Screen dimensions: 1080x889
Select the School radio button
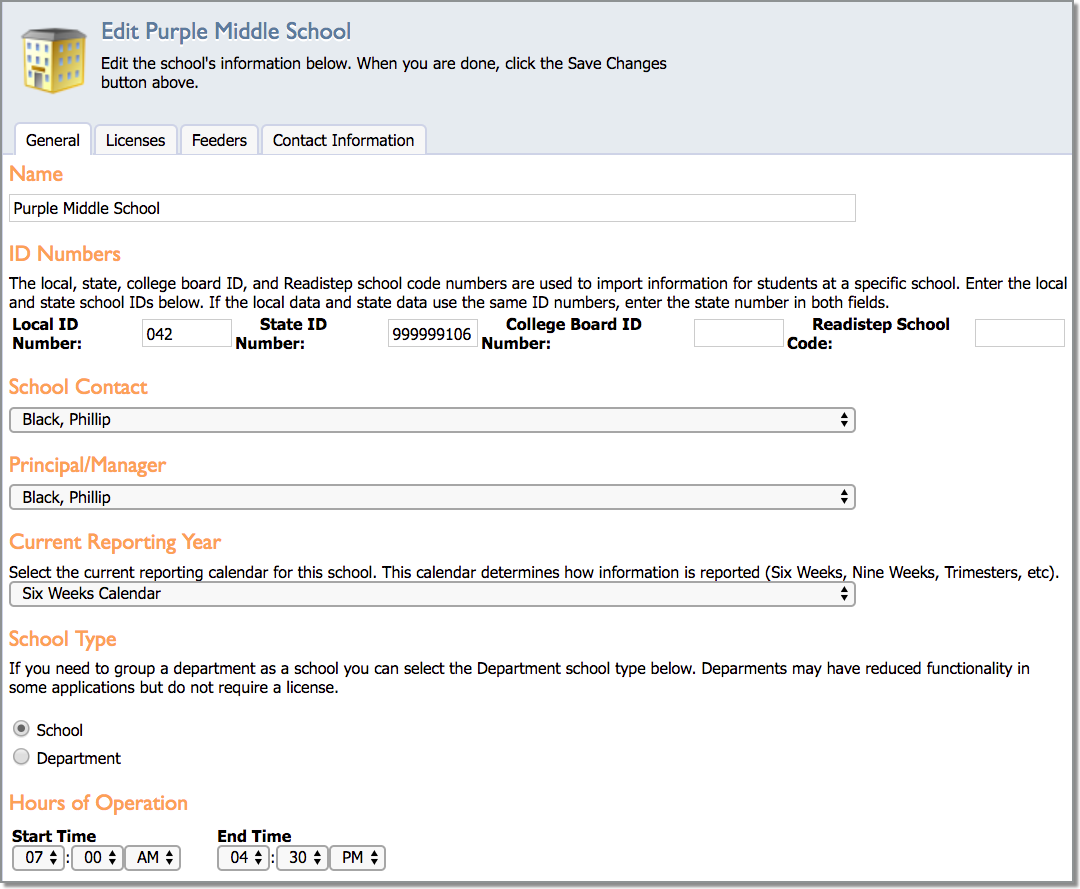tap(21, 729)
